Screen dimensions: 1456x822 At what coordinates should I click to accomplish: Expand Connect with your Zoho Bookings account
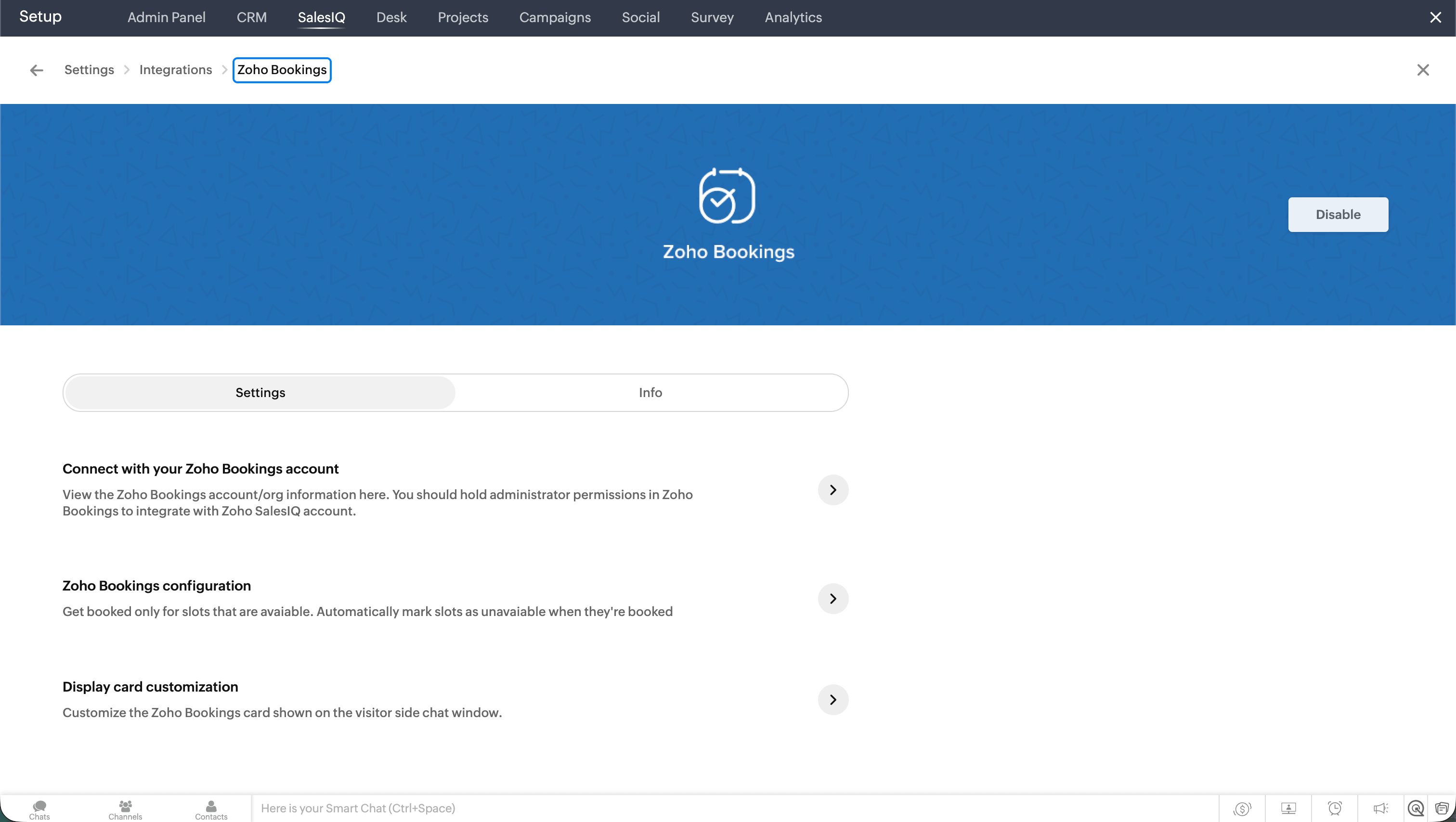[x=833, y=490]
